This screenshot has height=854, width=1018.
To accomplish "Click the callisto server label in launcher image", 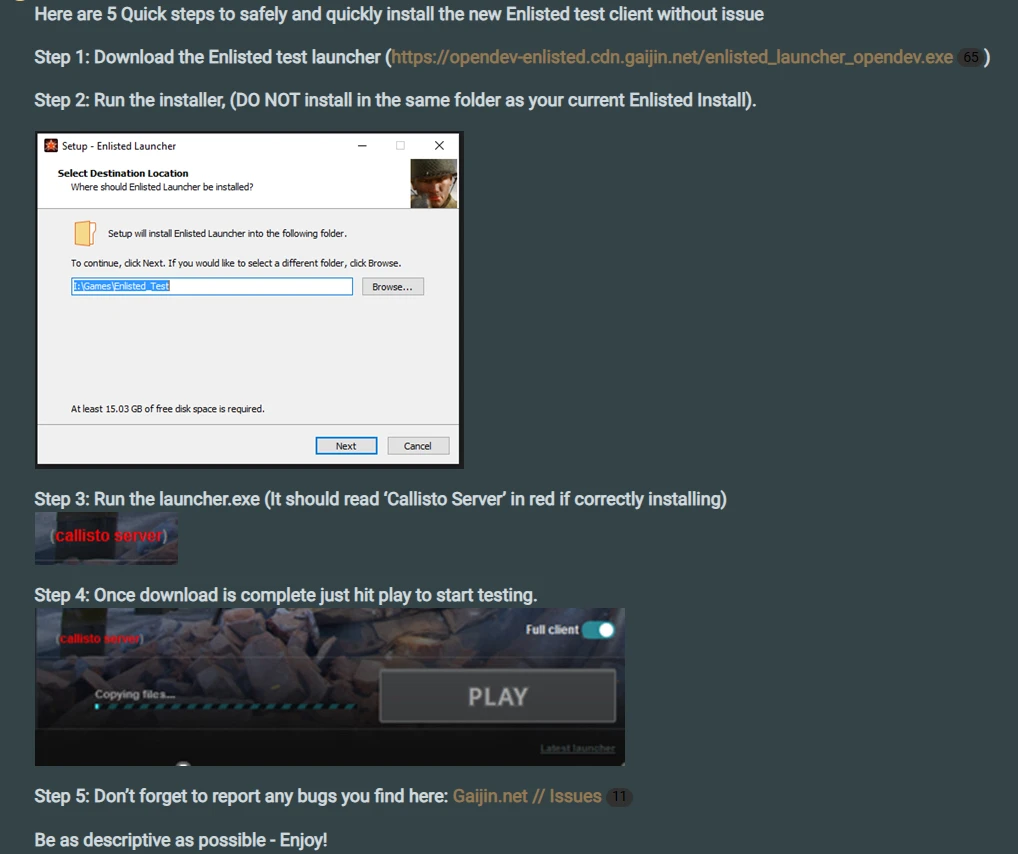I will tap(100, 639).
